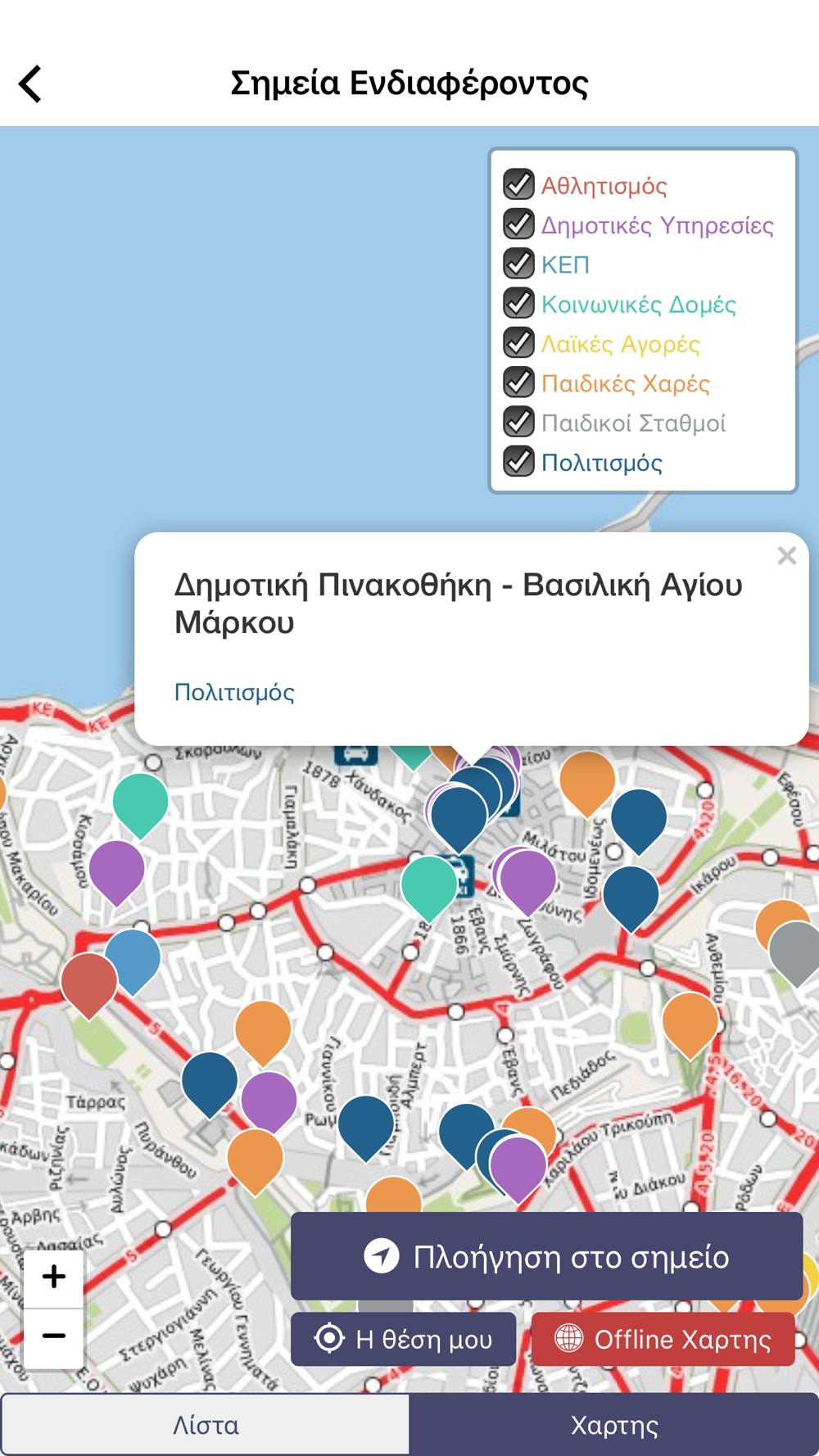Select the purple pin near Χαριλάου Τρικούπη street

click(518, 1170)
